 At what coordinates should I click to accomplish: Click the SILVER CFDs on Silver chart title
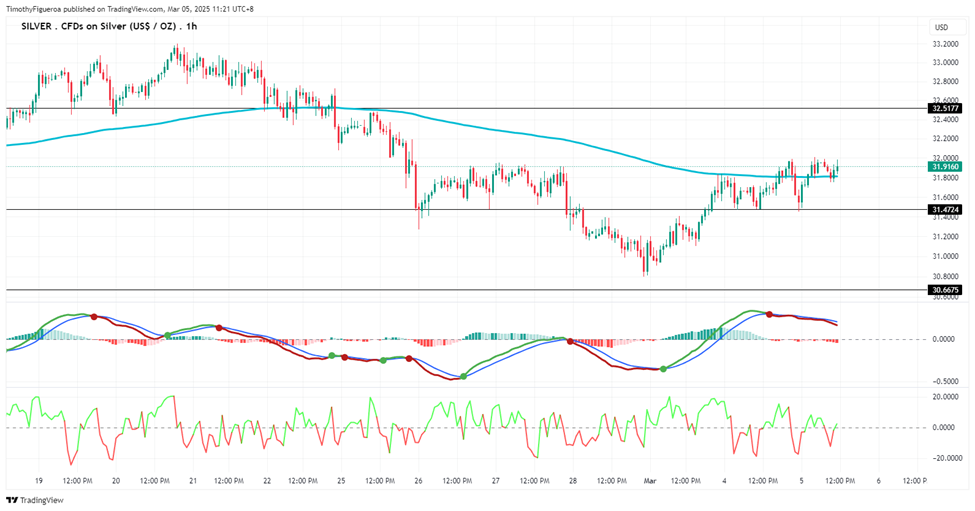(109, 26)
